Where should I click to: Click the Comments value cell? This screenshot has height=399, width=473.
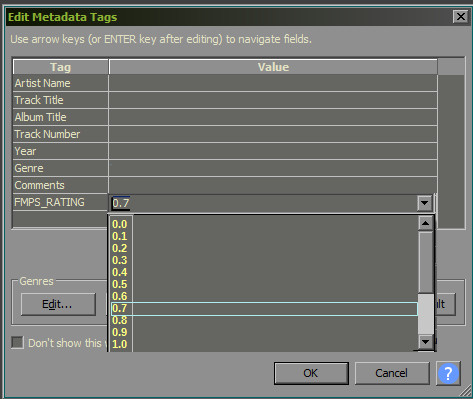pyautogui.click(x=273, y=185)
